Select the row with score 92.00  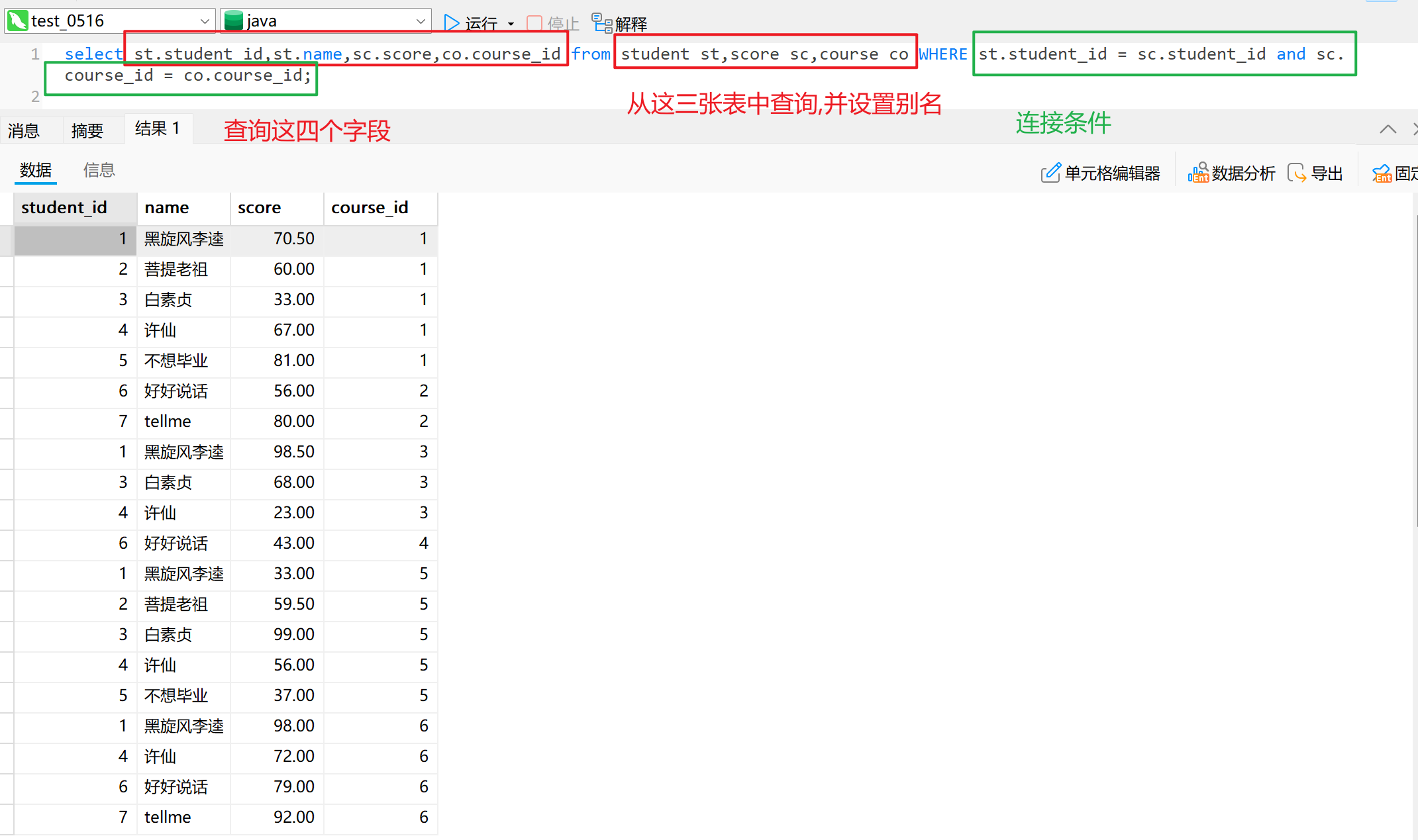point(294,817)
